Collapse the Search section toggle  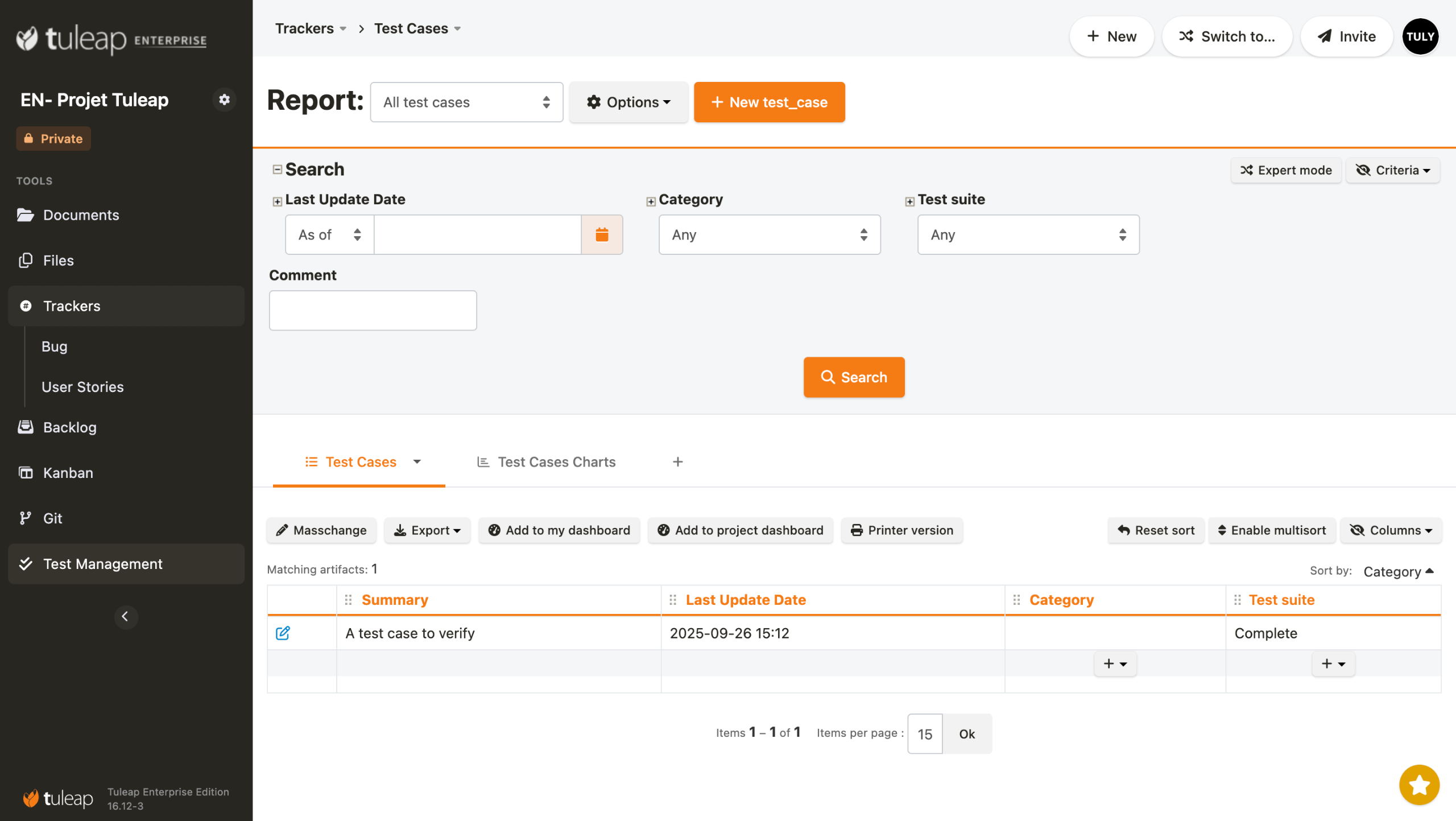click(x=278, y=170)
